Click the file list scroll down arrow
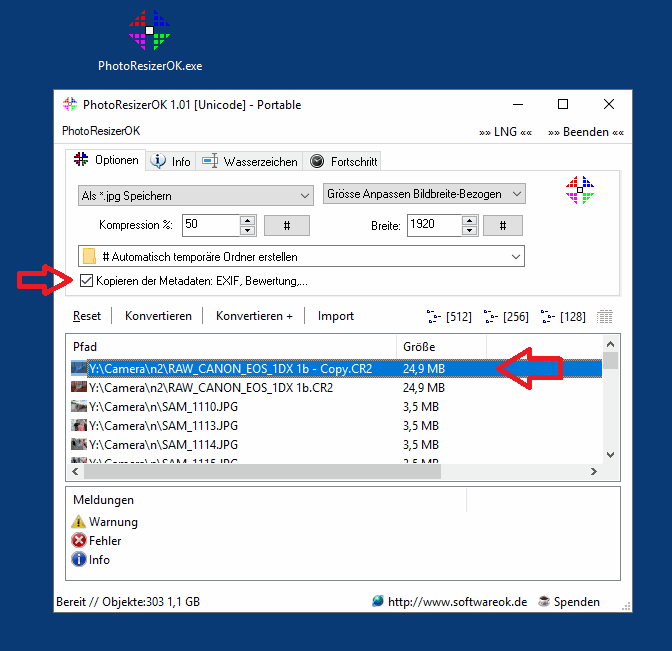Screen dimensions: 672x651 click(611, 455)
